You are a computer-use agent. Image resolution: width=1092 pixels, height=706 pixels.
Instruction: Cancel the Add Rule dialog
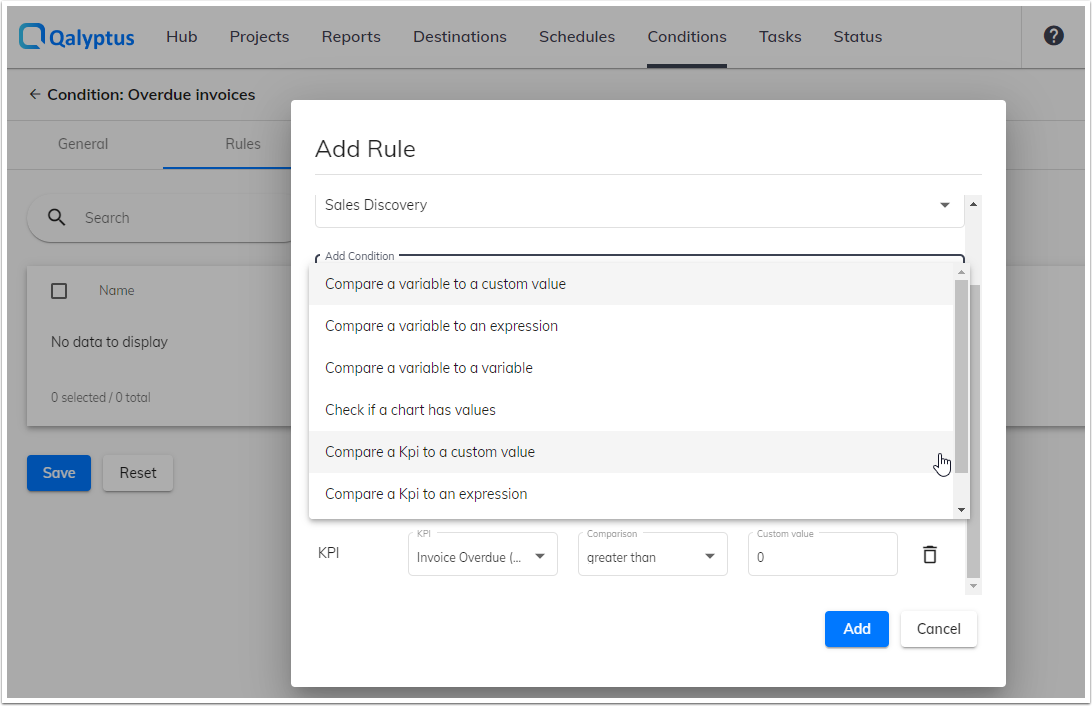click(x=938, y=629)
